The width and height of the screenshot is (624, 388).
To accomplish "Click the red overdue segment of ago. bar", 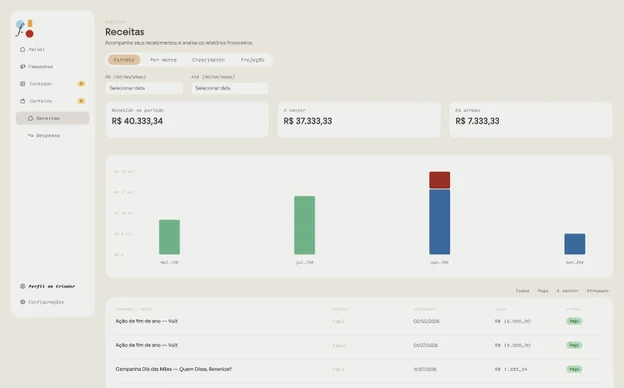I will [440, 180].
